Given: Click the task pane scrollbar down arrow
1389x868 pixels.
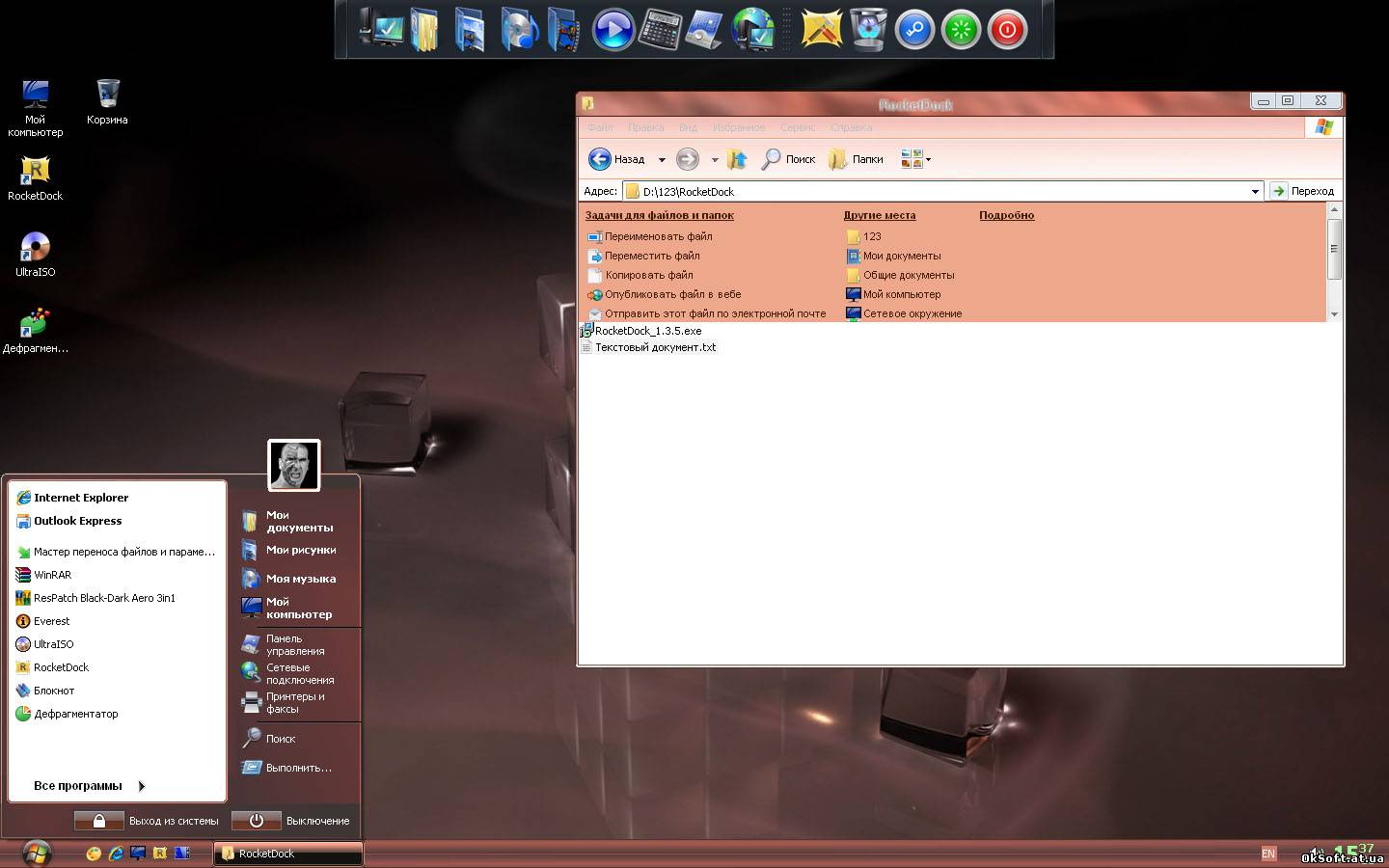Looking at the screenshot, I should click(1334, 313).
